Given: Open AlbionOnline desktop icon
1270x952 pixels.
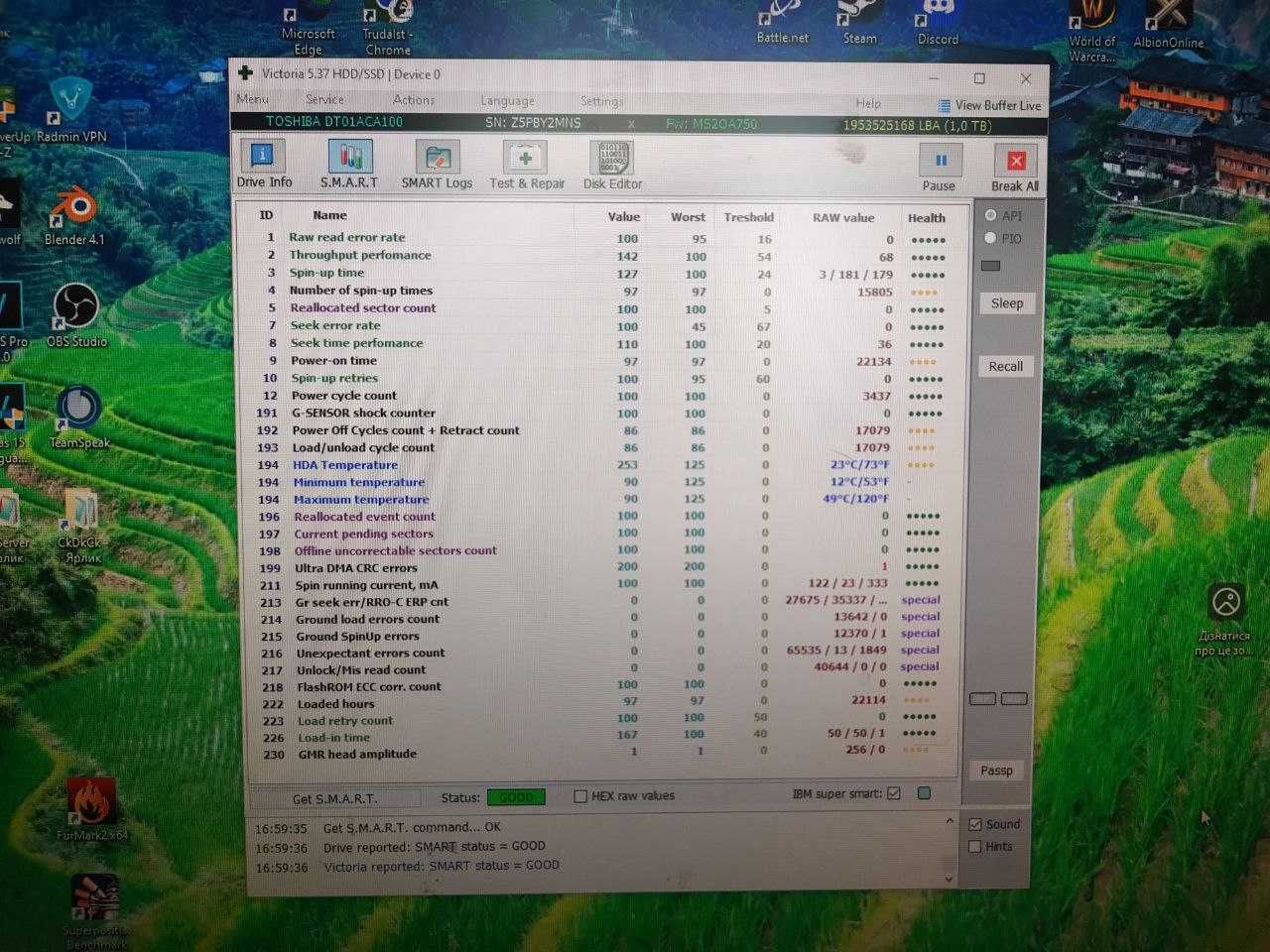Looking at the screenshot, I should (1169, 26).
